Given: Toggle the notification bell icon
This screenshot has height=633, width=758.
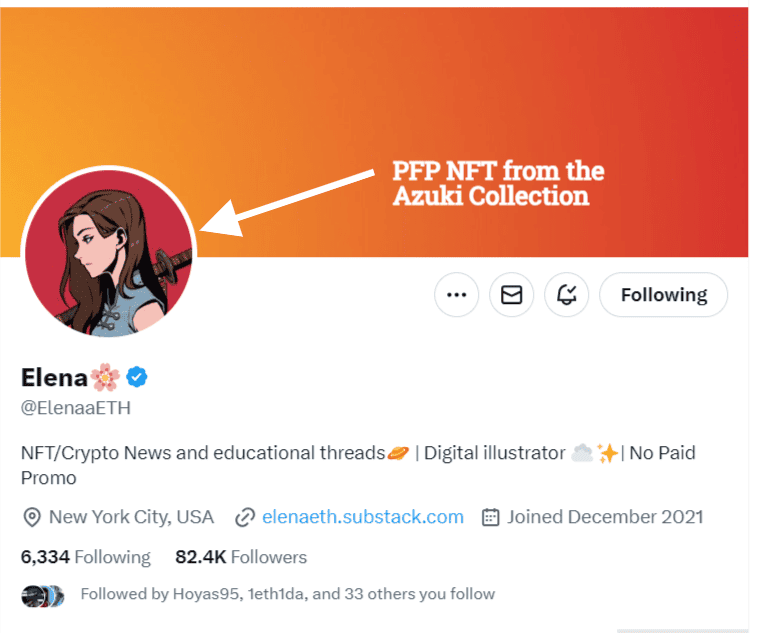Looking at the screenshot, I should (567, 294).
